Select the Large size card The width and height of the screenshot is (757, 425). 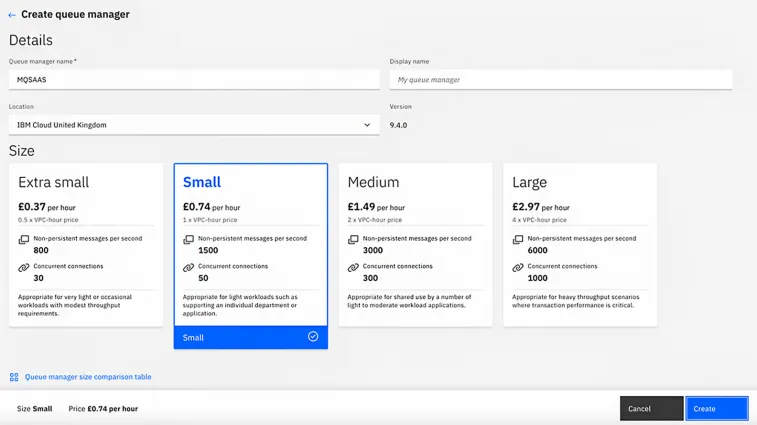(x=580, y=245)
